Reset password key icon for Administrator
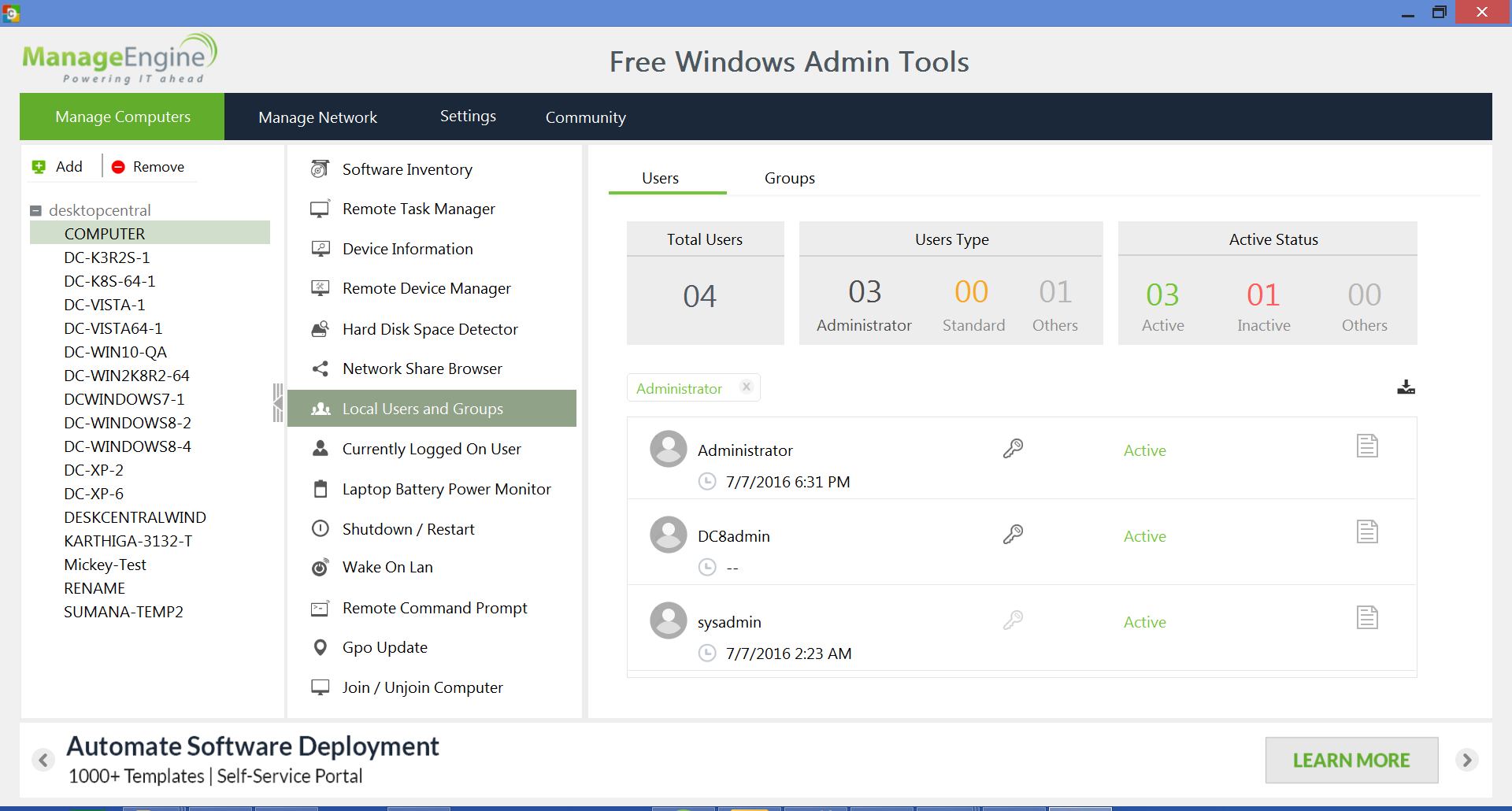Screen dimensions: 1512x811 [x=1013, y=448]
